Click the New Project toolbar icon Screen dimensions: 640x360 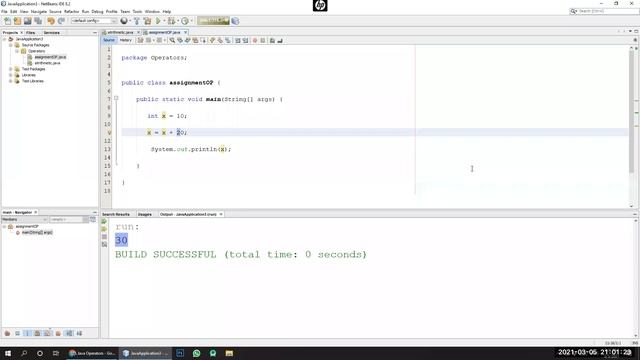click(17, 21)
